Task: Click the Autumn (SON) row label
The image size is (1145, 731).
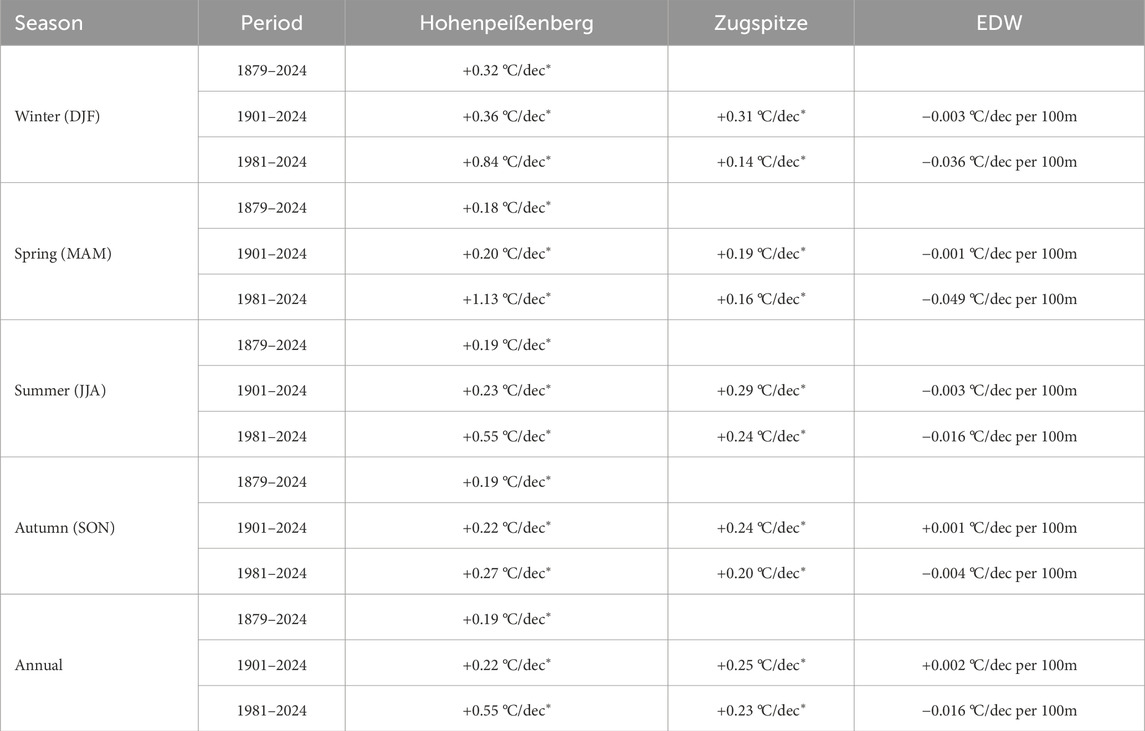Action: pyautogui.click(x=64, y=527)
